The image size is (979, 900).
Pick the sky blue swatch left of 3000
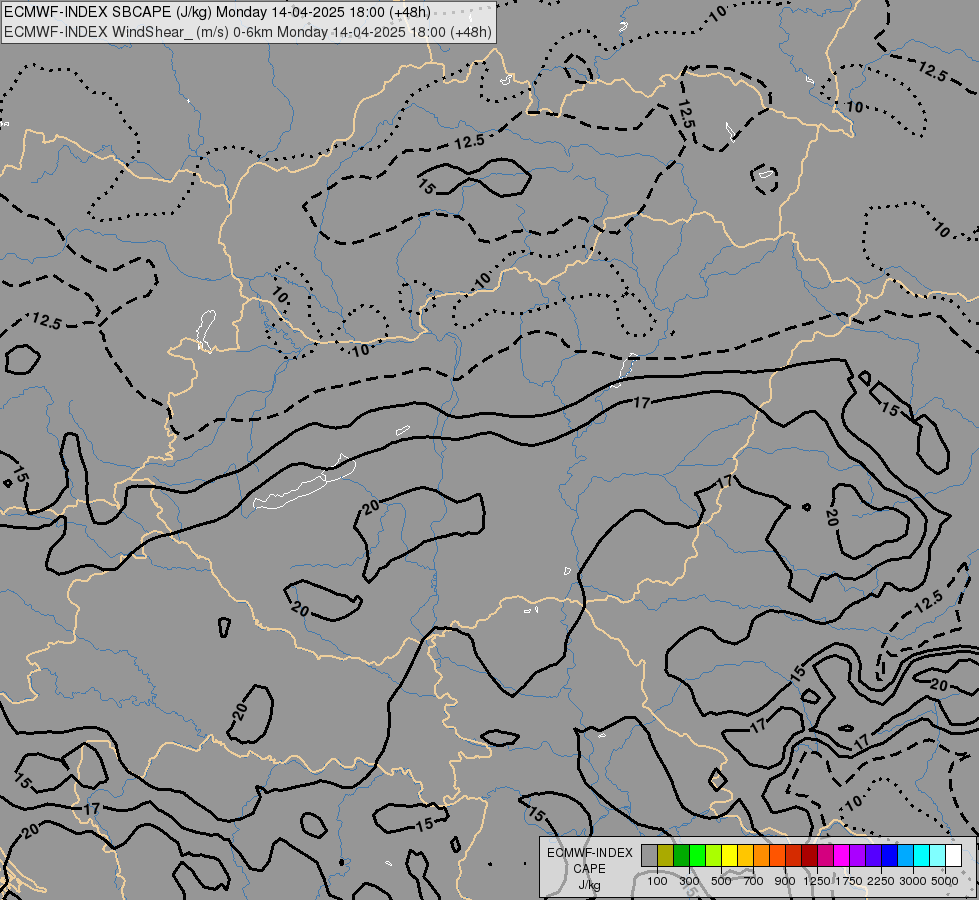[x=905, y=856]
